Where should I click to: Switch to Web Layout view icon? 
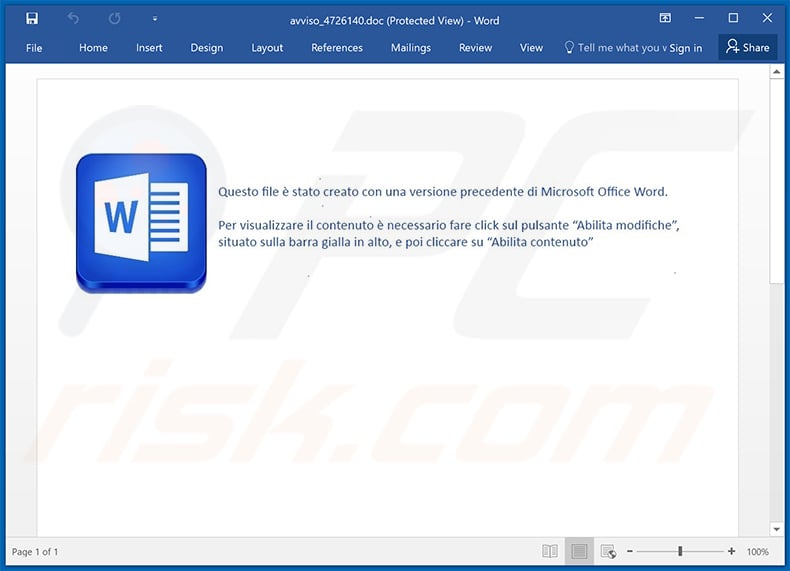[x=608, y=551]
